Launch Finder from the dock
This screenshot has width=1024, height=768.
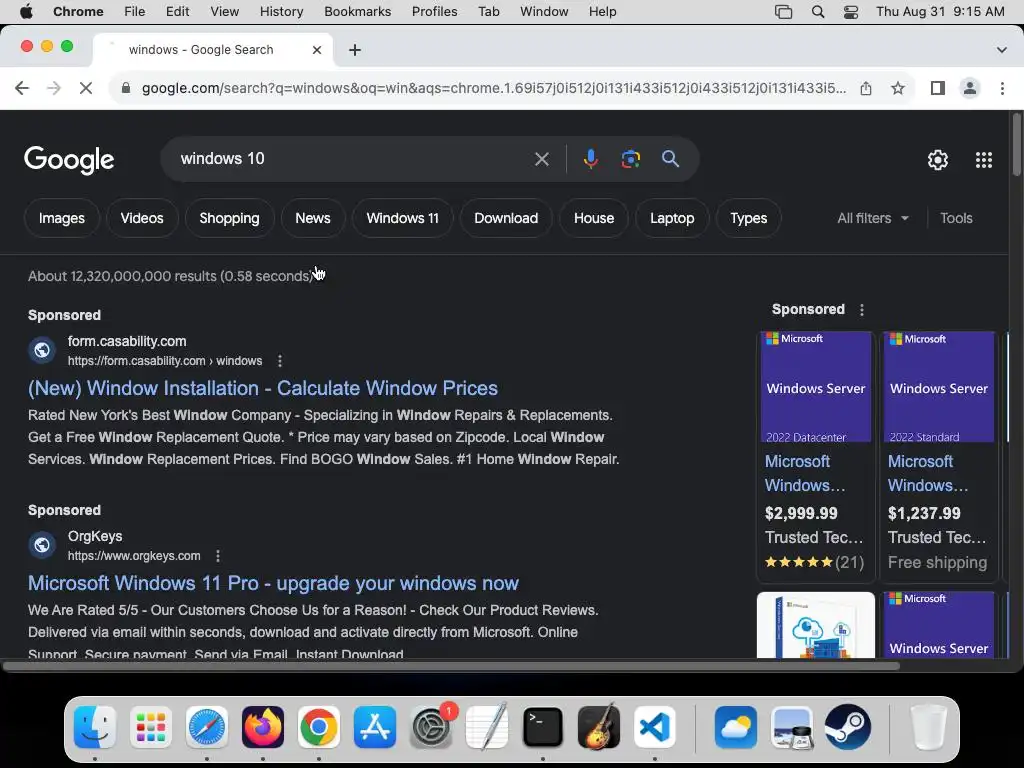(x=95, y=727)
